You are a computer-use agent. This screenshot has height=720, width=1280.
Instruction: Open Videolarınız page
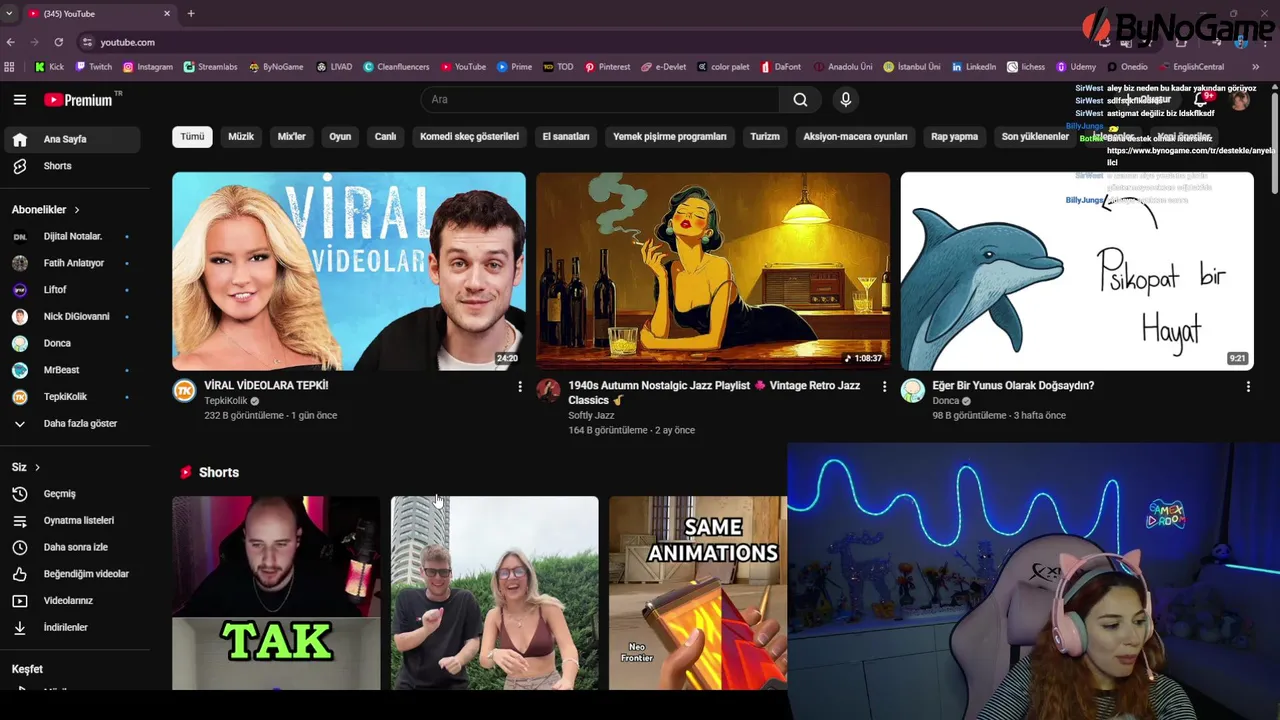(x=72, y=601)
